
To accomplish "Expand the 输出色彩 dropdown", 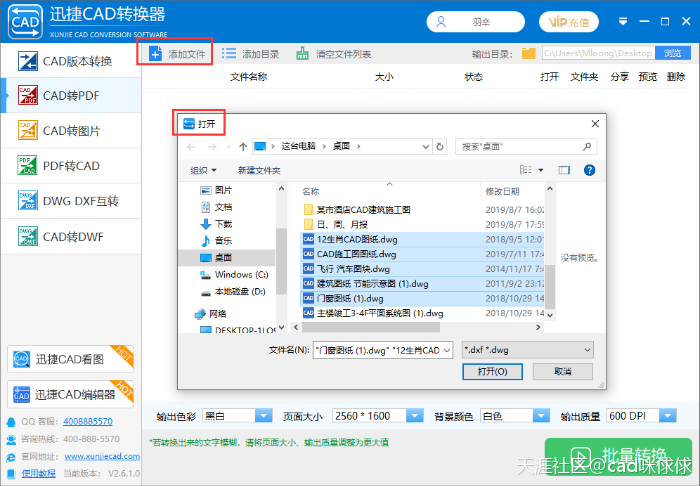I will 263,416.
